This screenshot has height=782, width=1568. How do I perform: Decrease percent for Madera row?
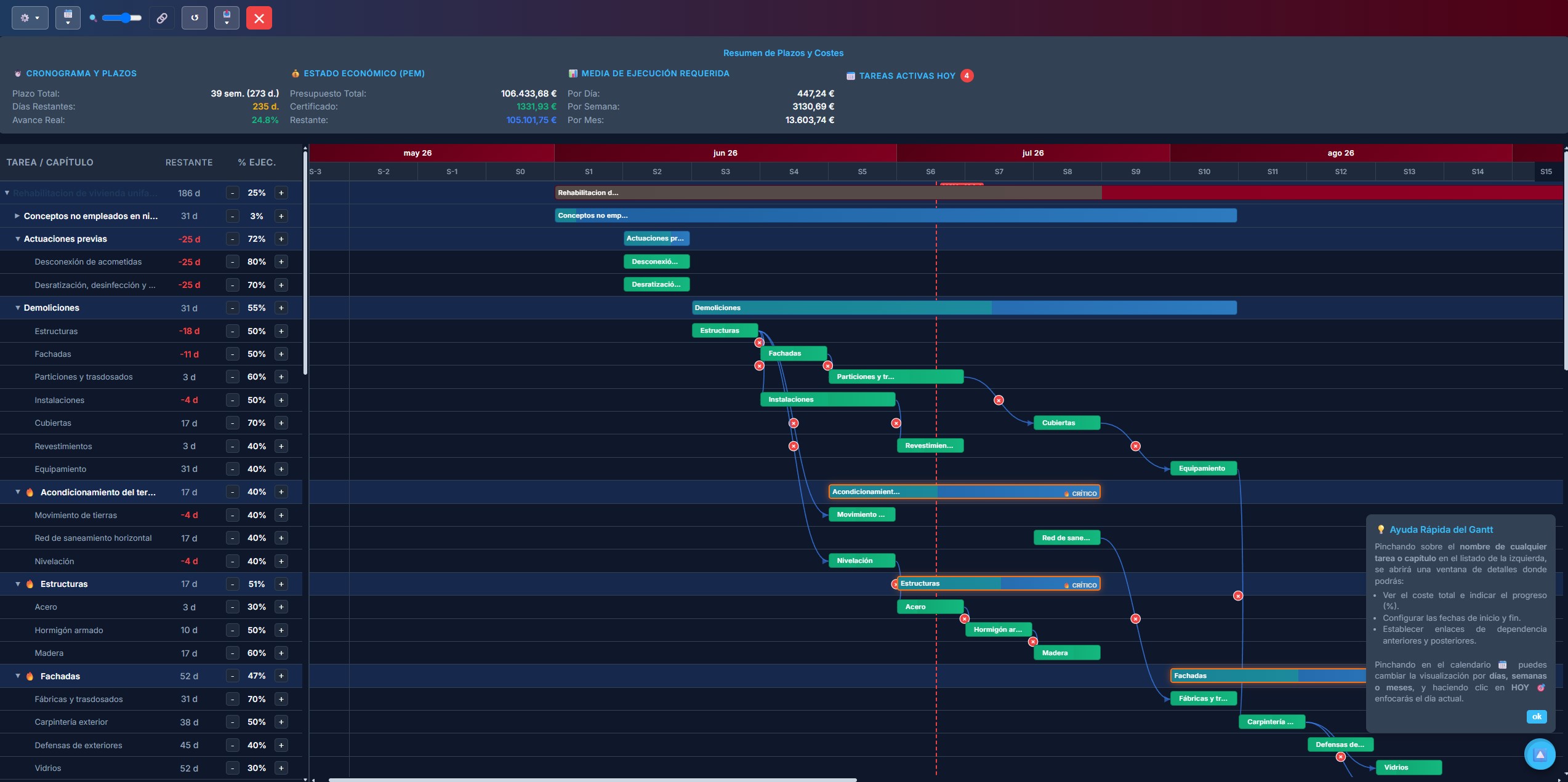[232, 653]
